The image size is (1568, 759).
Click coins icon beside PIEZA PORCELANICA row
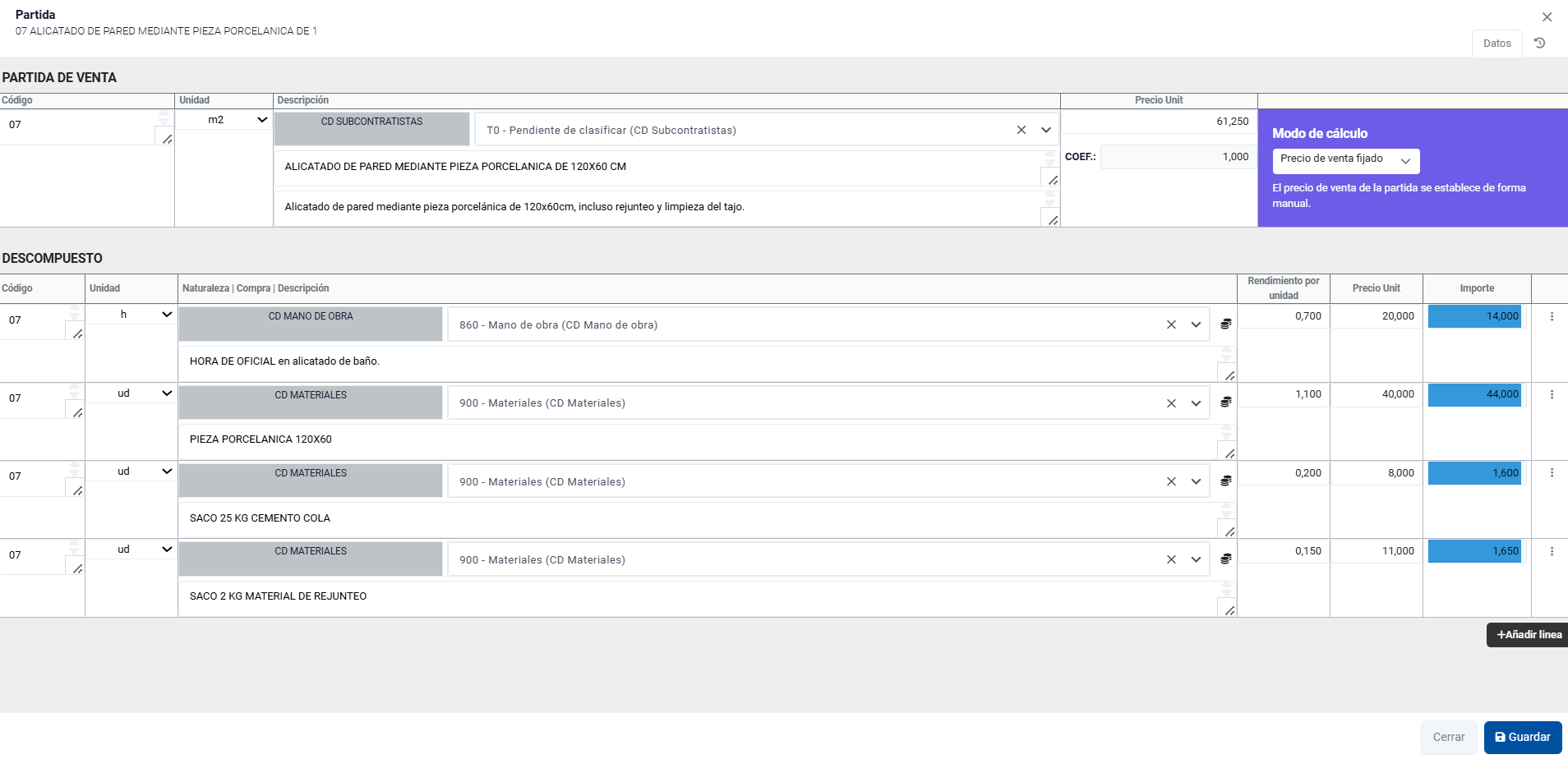1225,402
